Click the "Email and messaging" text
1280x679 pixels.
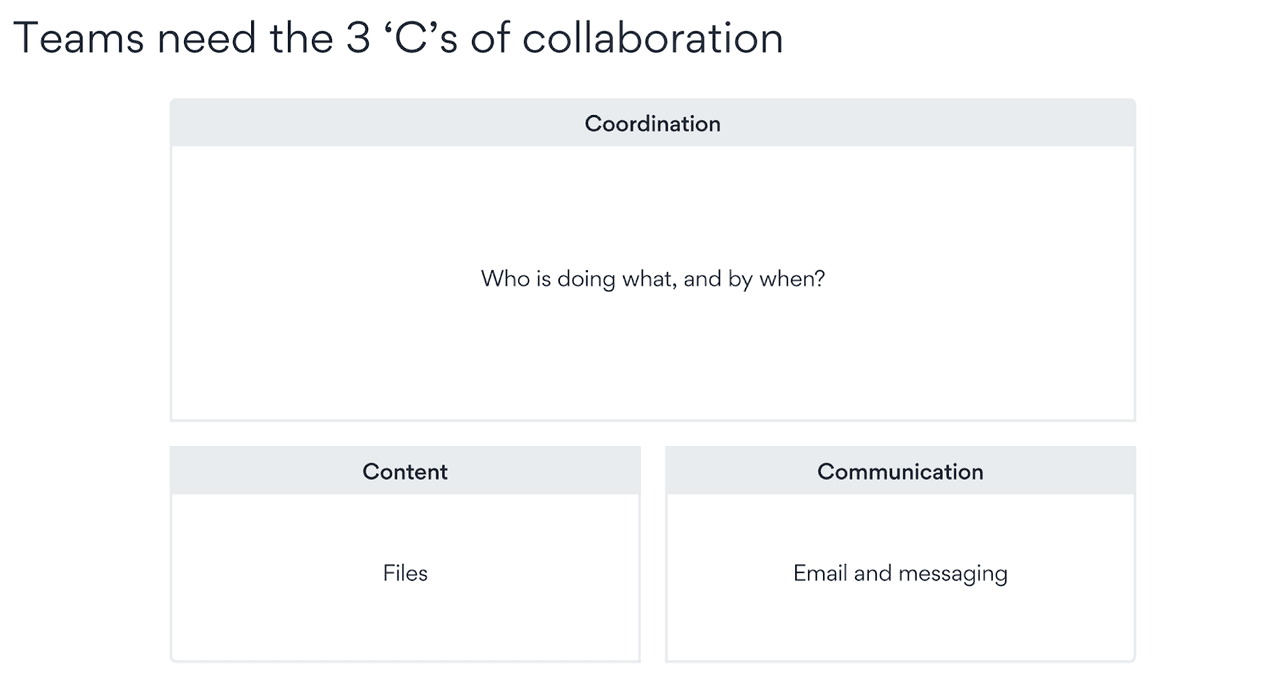[x=900, y=574]
